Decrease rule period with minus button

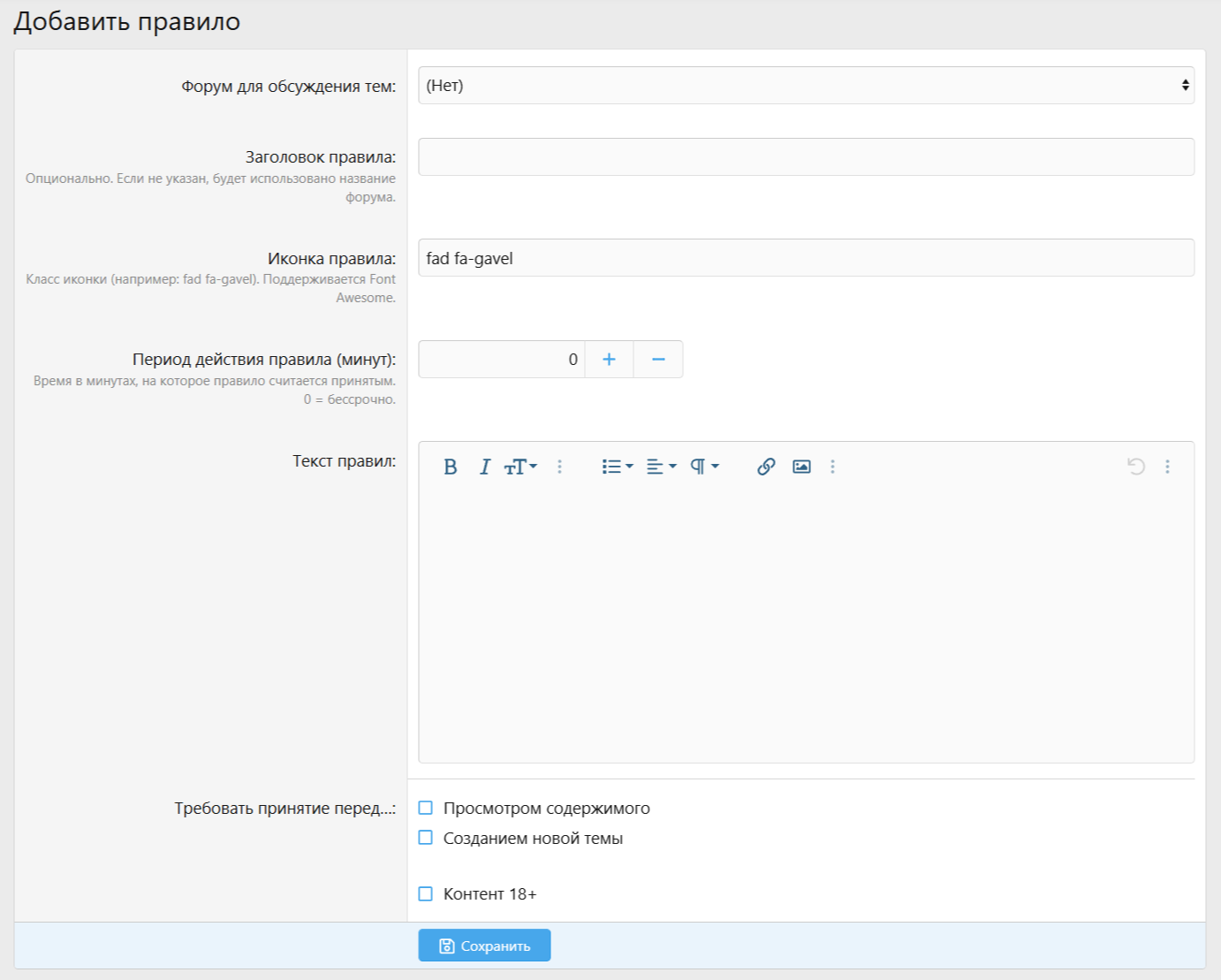click(658, 360)
